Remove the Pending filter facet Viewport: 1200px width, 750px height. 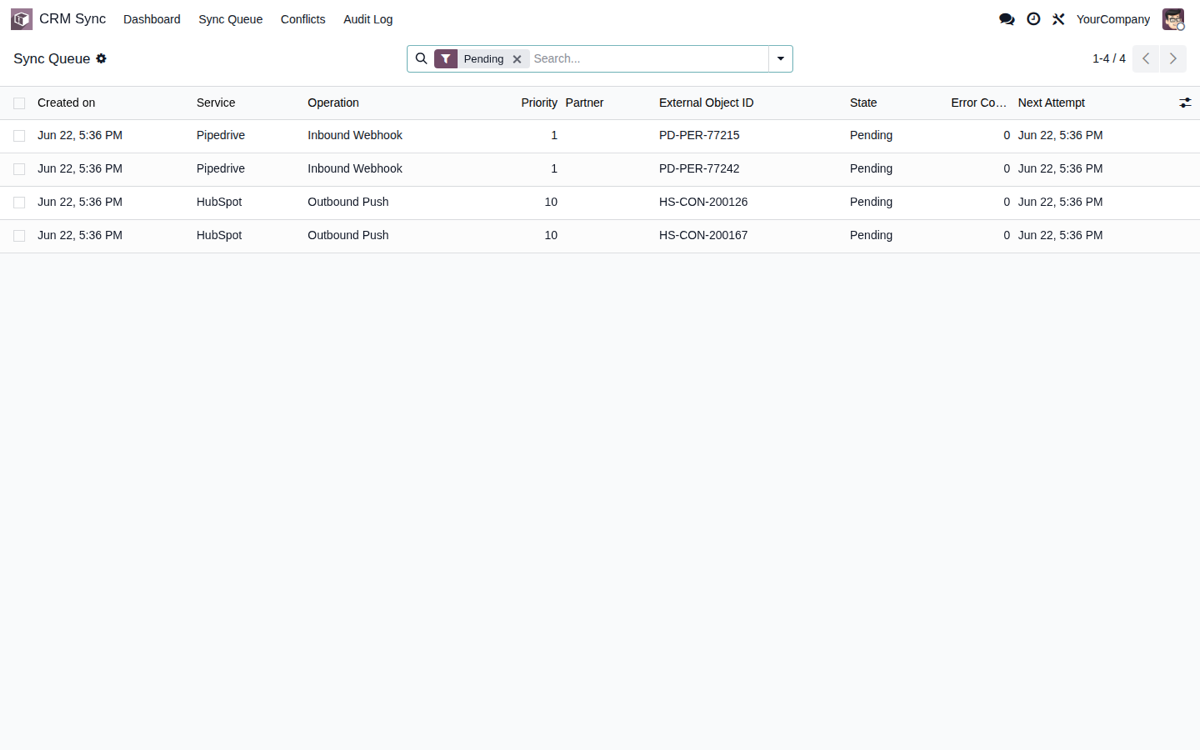coord(517,59)
